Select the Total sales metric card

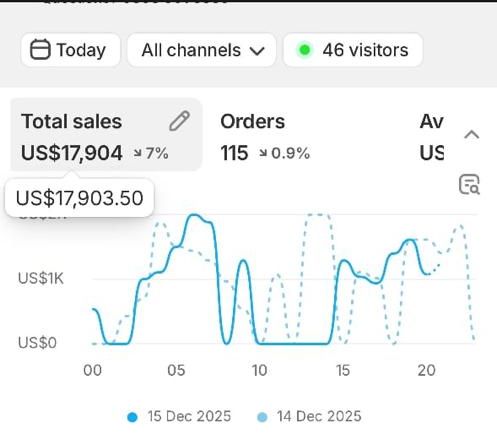106,135
